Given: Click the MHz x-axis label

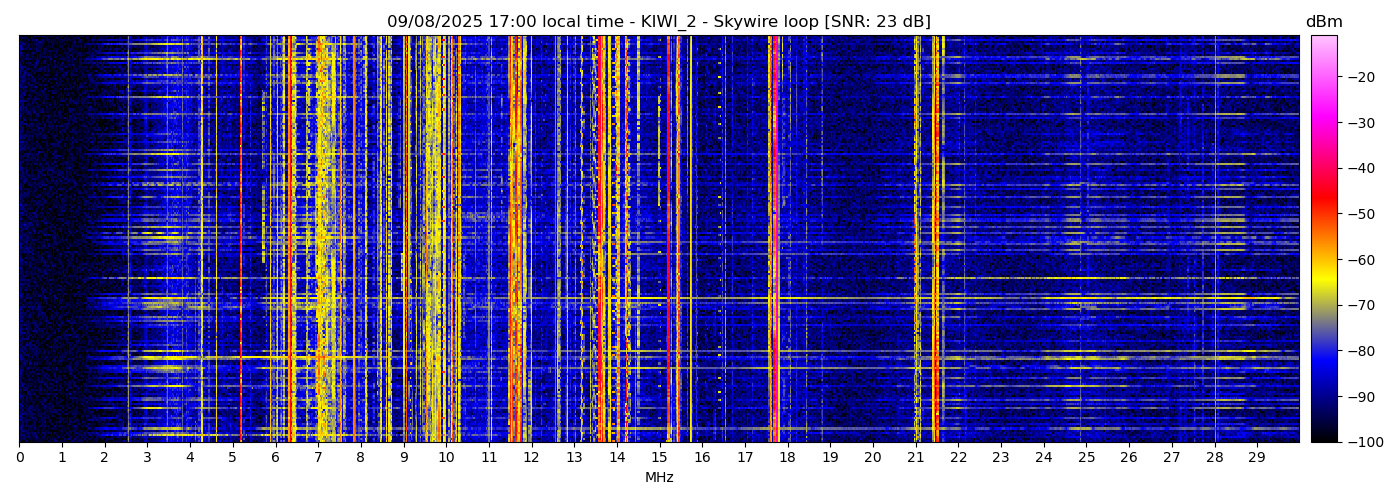Looking at the screenshot, I should tap(659, 478).
